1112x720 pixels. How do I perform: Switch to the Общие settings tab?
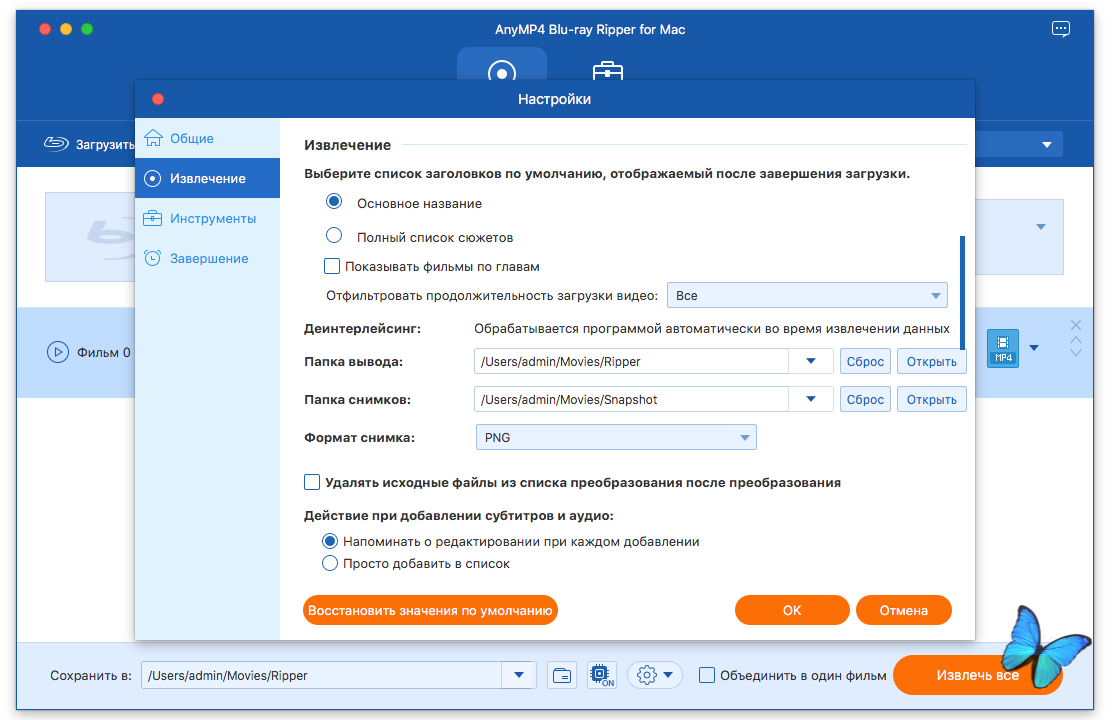191,138
